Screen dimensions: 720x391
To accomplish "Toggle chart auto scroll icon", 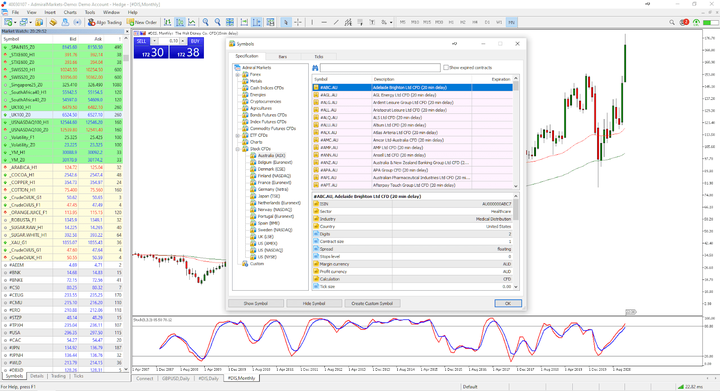I will (x=244, y=22).
